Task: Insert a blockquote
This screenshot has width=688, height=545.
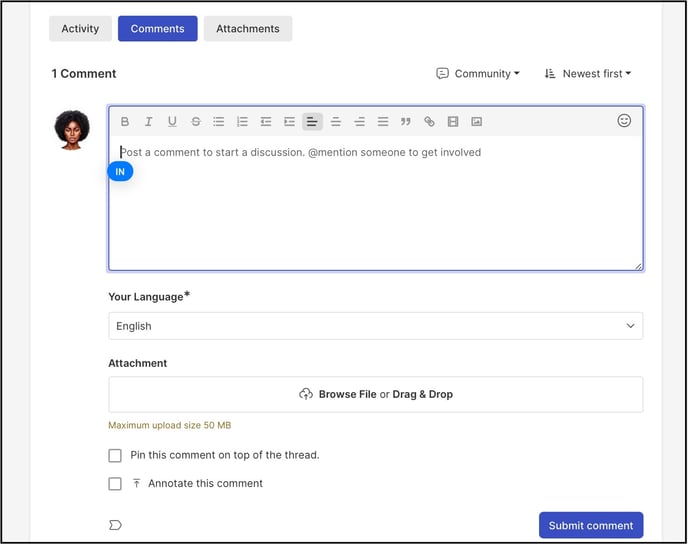Action: tap(406, 122)
